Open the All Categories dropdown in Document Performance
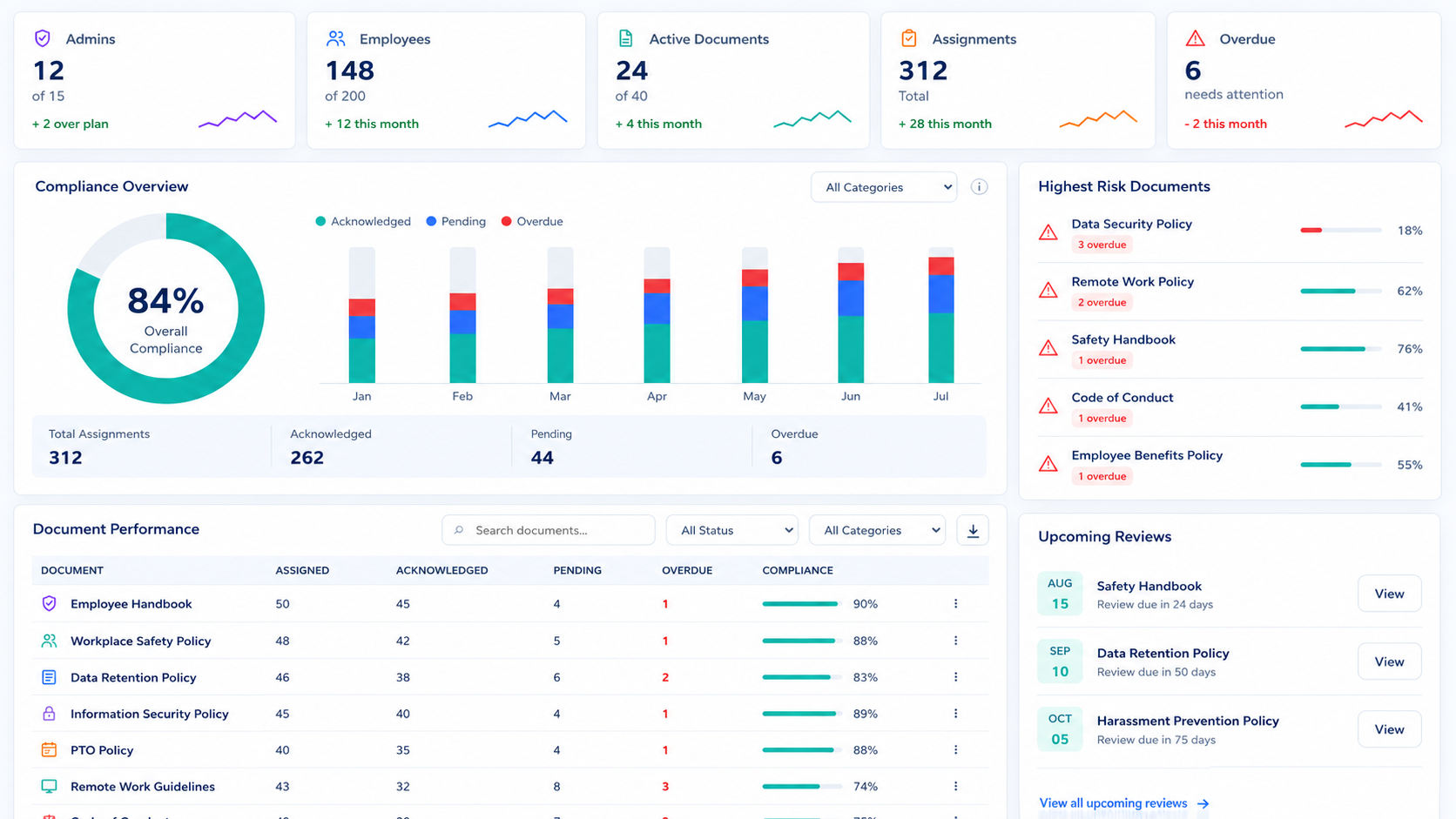The image size is (1456, 819). pyautogui.click(x=878, y=530)
